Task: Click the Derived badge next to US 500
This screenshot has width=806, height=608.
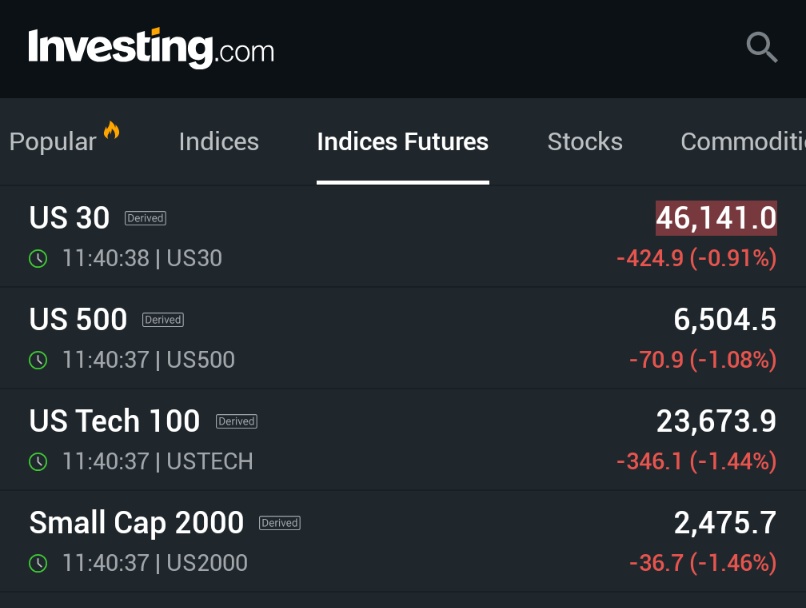Action: 163,320
